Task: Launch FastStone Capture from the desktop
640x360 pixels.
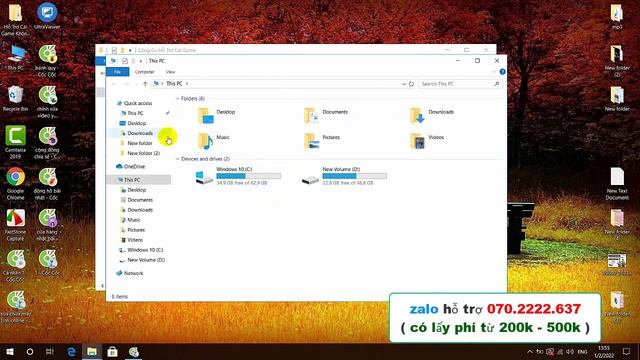Action: (x=15, y=225)
